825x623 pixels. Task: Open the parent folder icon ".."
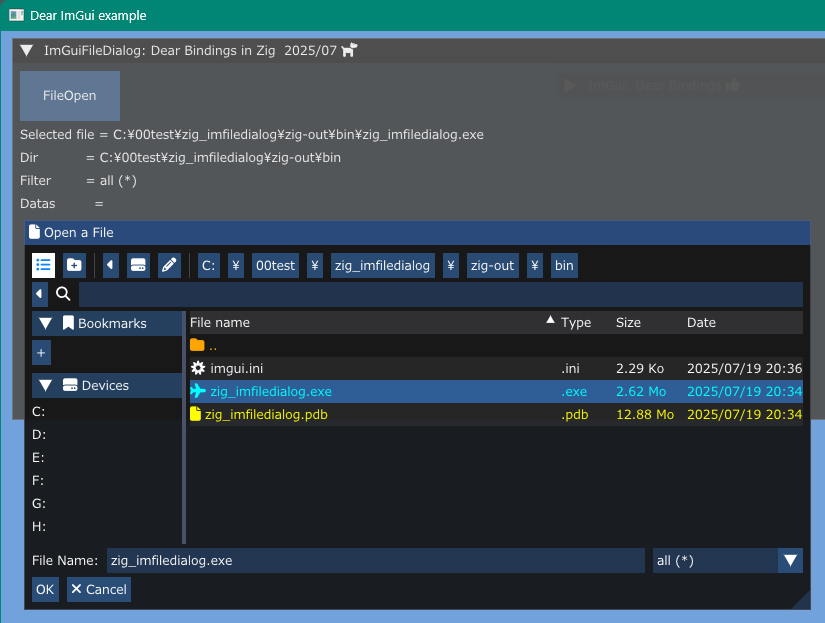point(197,345)
